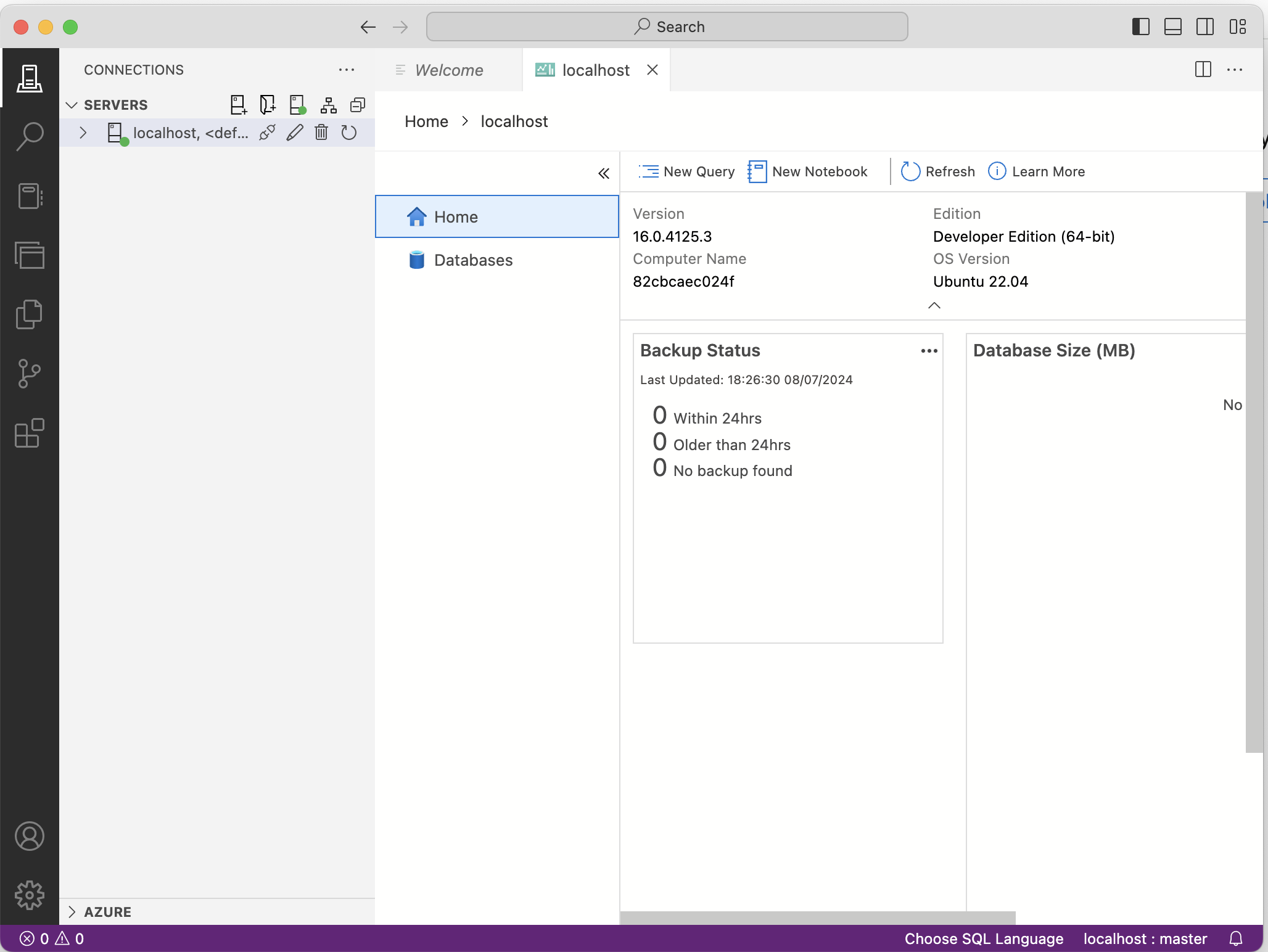Switch to the Welcome tab
This screenshot has height=952, width=1268.
tap(450, 69)
